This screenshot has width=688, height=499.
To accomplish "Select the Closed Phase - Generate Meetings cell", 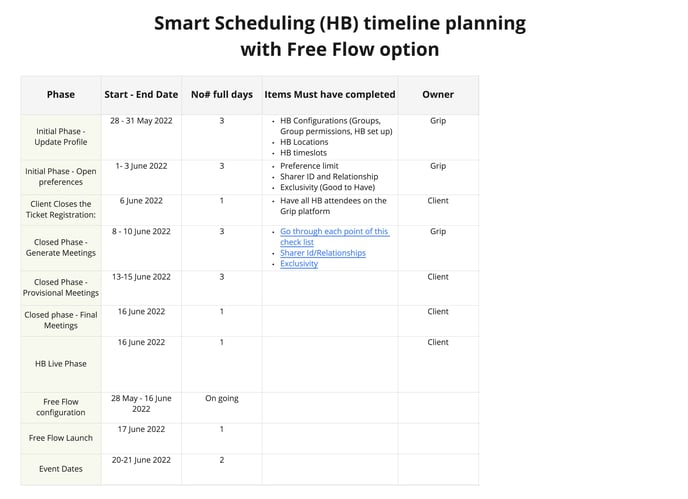I will (61, 248).
